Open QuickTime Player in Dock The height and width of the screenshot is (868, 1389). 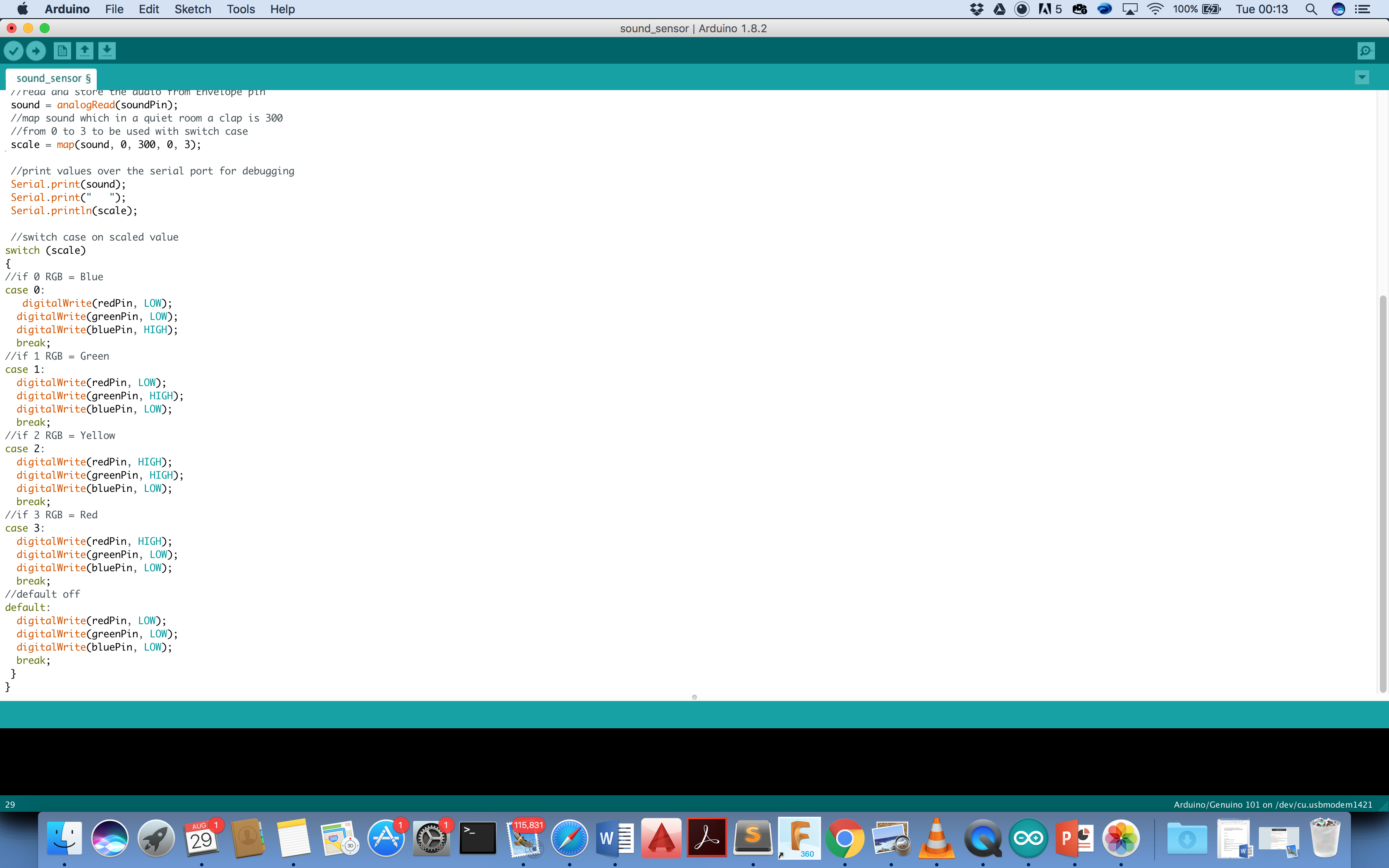click(983, 838)
